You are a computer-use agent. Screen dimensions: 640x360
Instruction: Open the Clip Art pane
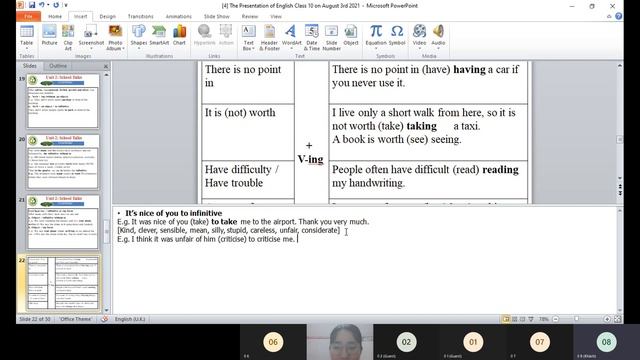pyautogui.click(x=68, y=38)
